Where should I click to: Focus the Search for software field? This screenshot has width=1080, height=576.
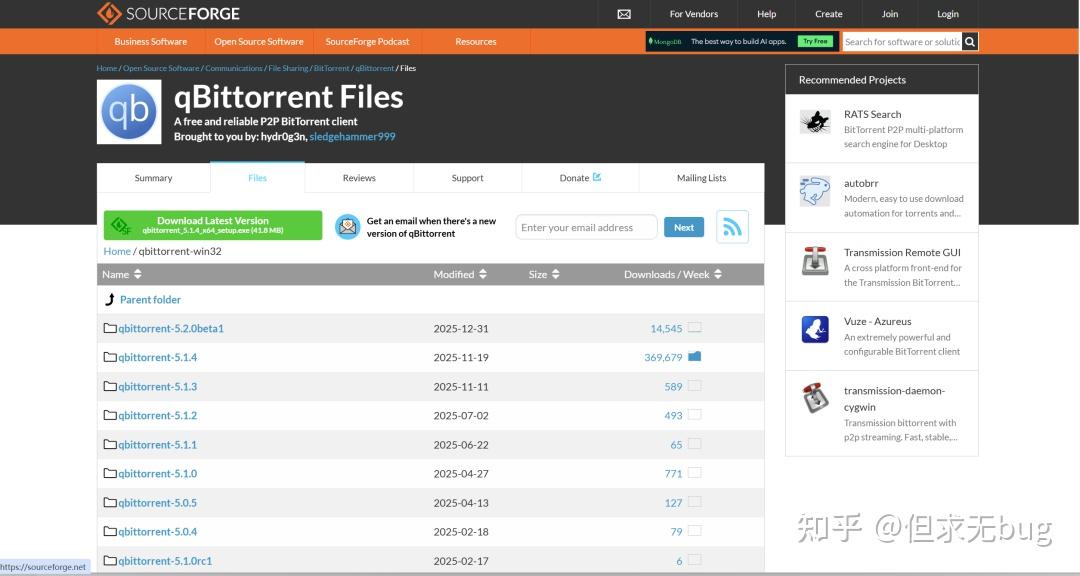(902, 41)
